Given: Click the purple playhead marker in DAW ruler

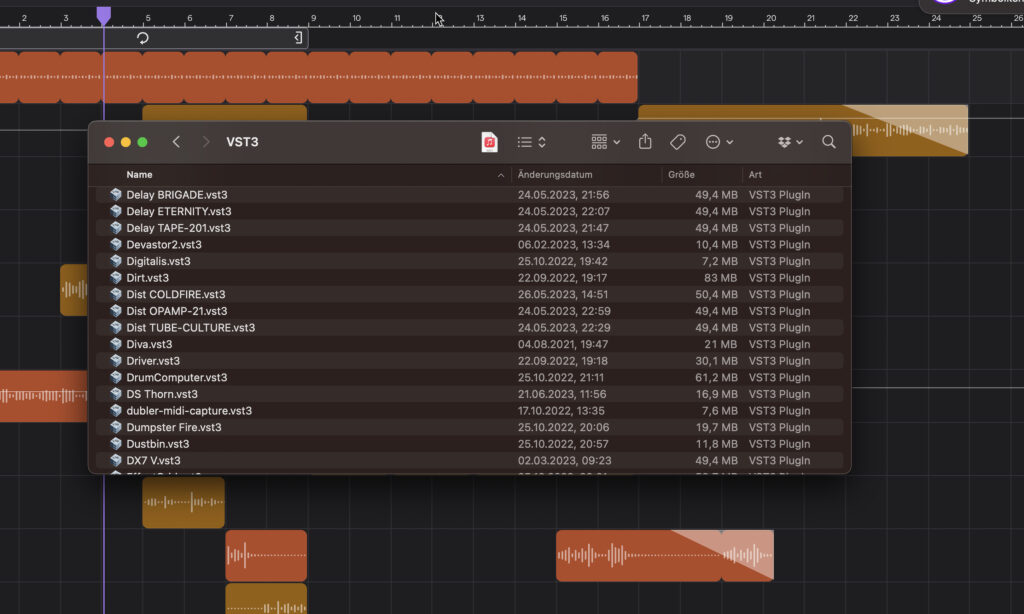Looking at the screenshot, I should point(104,16).
